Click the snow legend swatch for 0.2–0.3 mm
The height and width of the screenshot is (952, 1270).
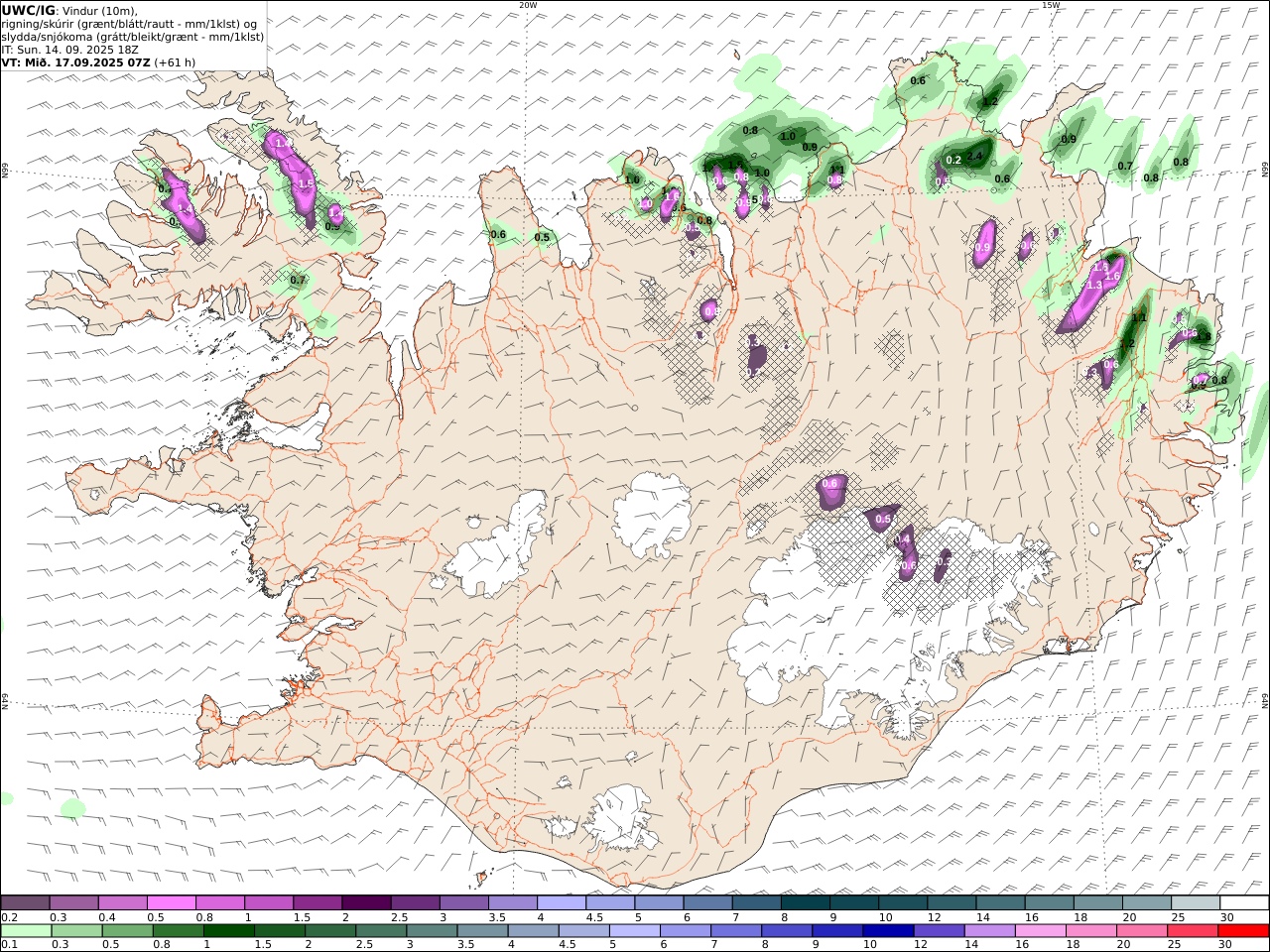(26, 902)
